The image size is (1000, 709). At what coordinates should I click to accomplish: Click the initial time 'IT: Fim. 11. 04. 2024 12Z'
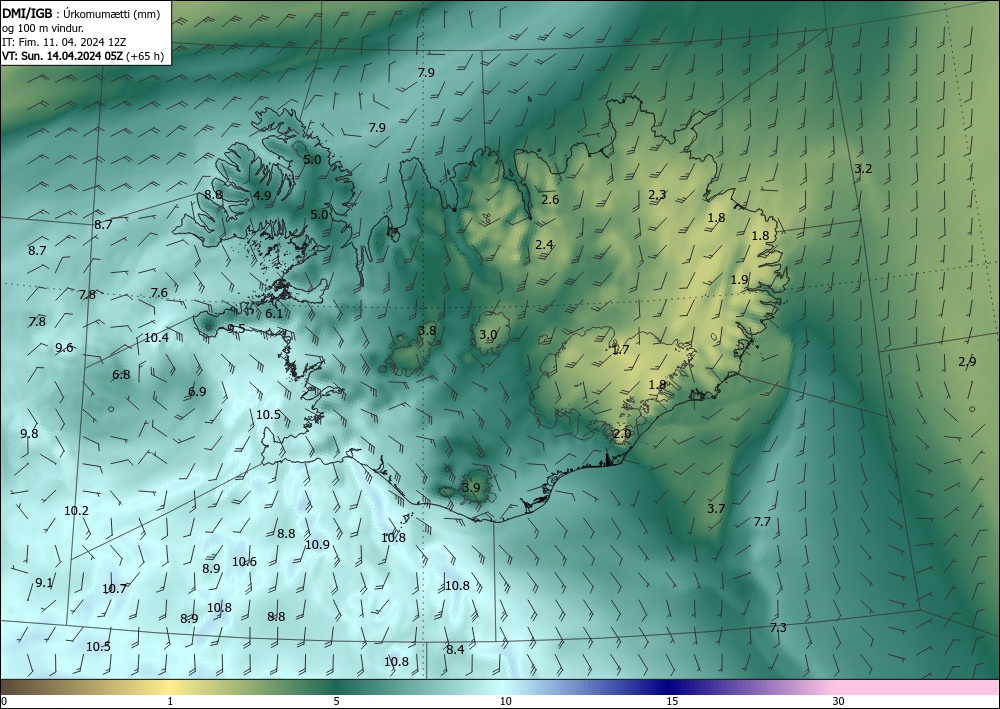tap(64, 42)
